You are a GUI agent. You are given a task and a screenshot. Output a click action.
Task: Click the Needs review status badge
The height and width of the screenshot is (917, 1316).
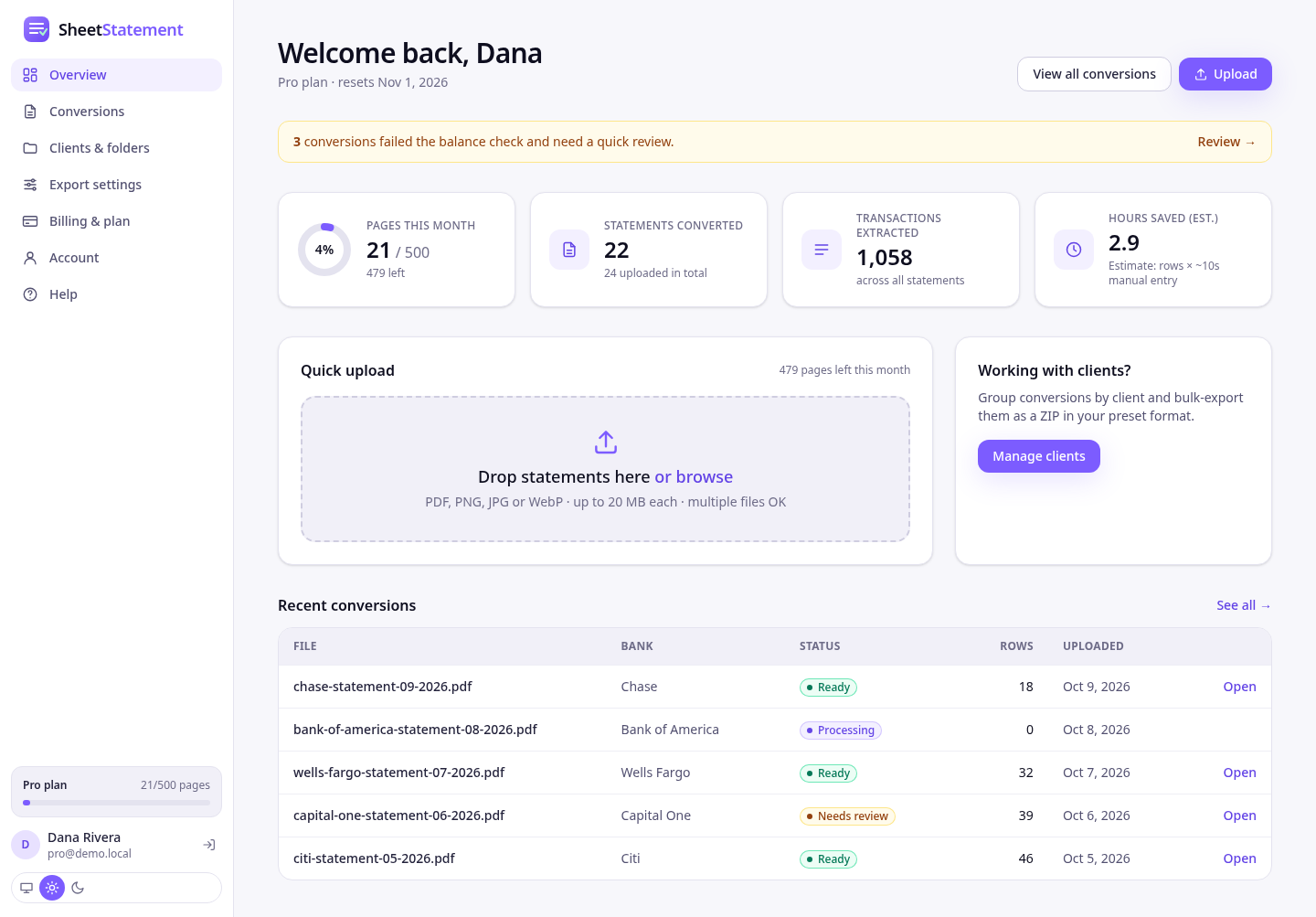tap(847, 816)
